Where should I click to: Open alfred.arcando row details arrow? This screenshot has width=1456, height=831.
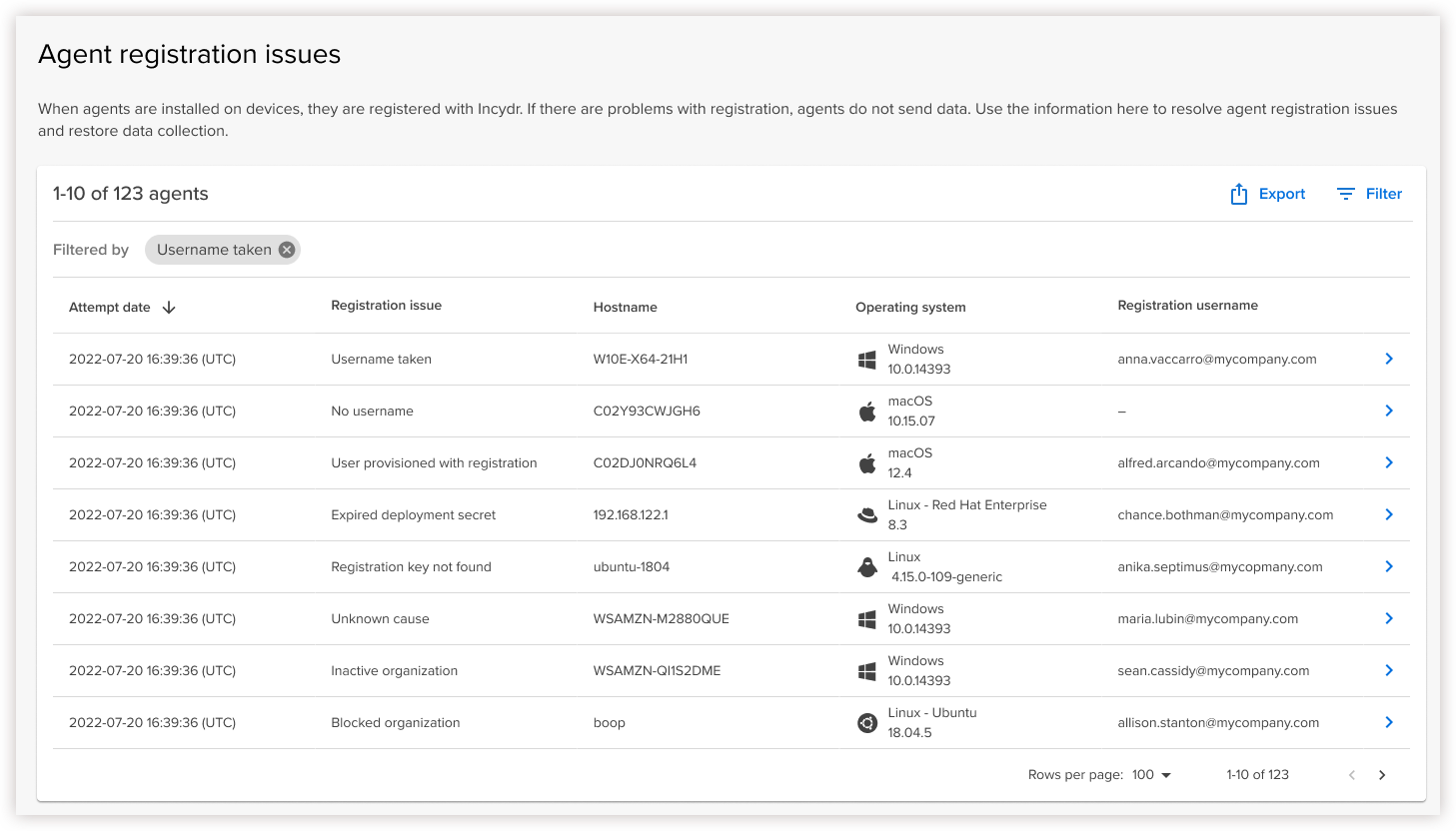point(1388,462)
